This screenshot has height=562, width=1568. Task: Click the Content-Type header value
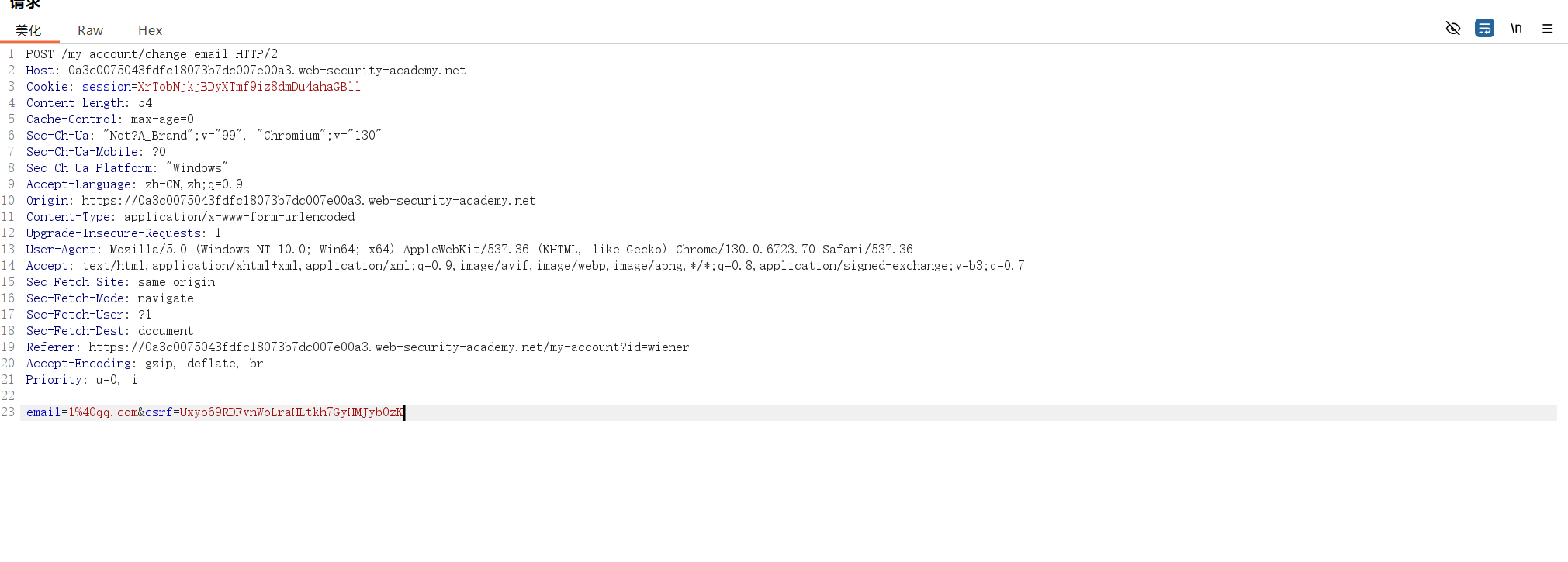239,217
